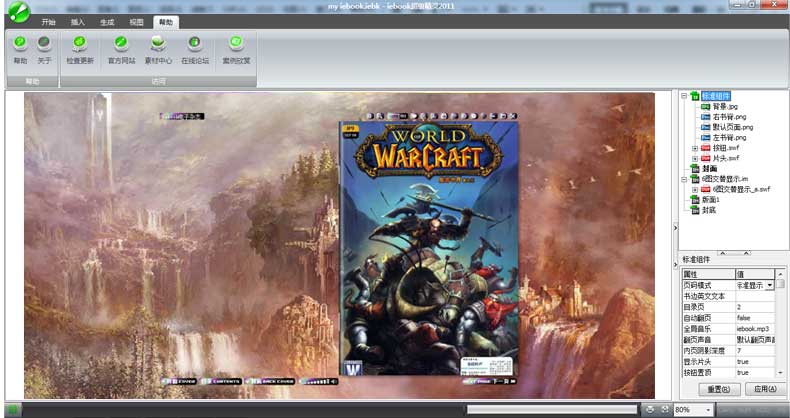Click the zoom in icon beside 80% box

pos(666,409)
